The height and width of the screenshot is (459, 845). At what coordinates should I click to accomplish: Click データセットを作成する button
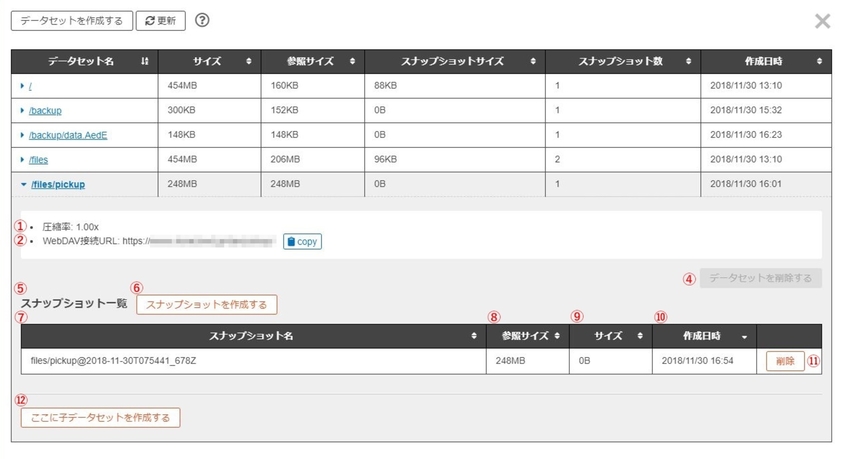(71, 20)
